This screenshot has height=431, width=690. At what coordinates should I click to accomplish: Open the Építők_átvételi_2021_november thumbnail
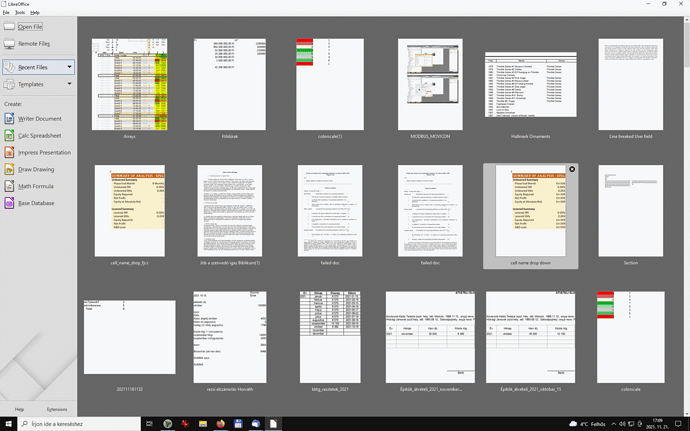430,337
